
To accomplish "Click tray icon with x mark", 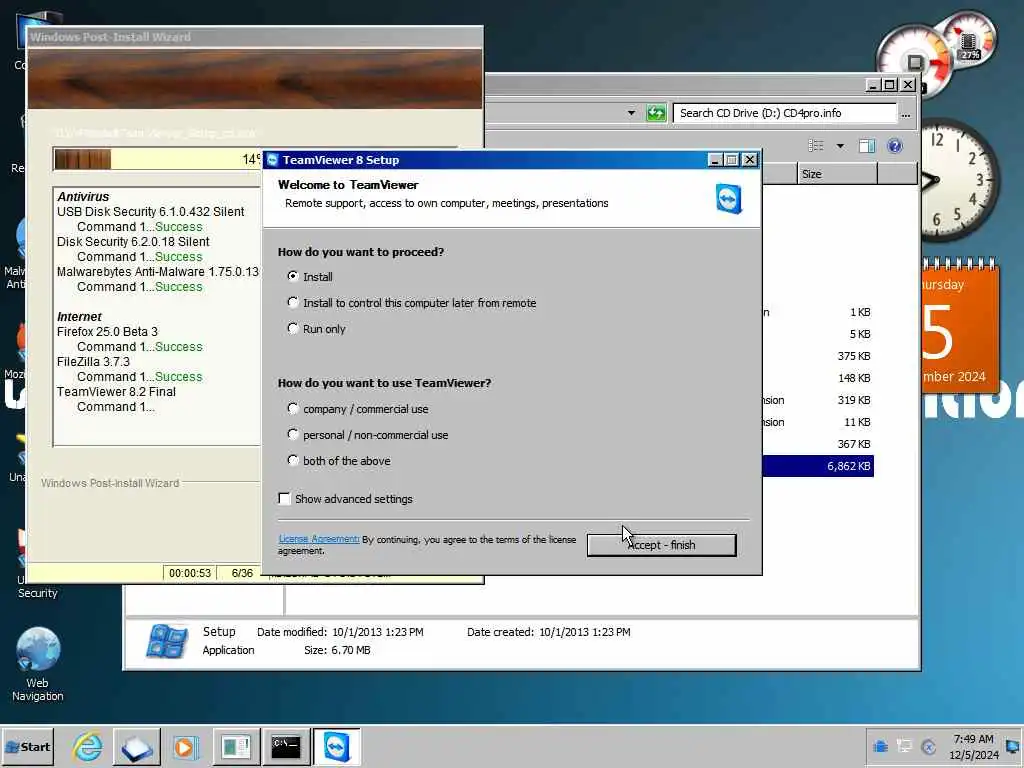I will coord(928,746).
